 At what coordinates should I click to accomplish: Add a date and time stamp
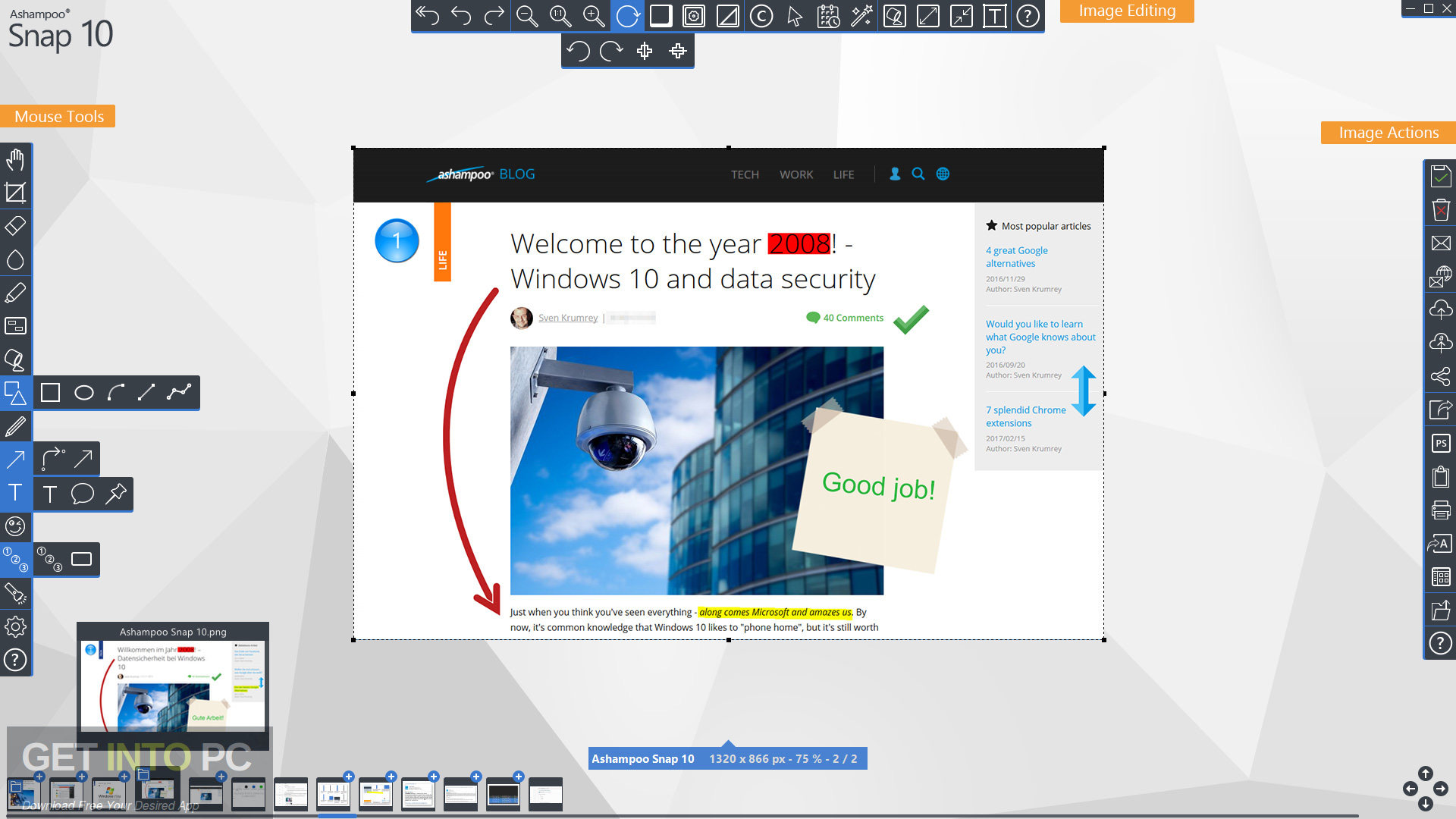point(828,16)
